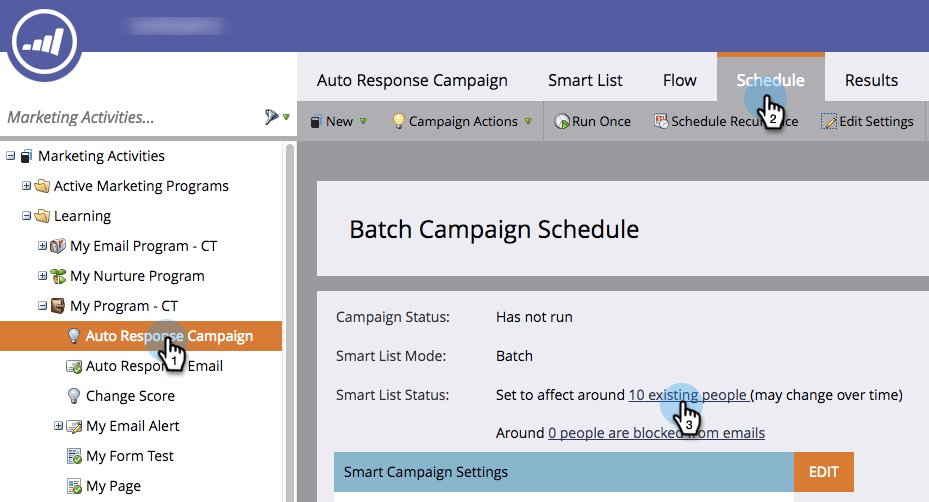Click the Marketo logo icon

[44, 41]
